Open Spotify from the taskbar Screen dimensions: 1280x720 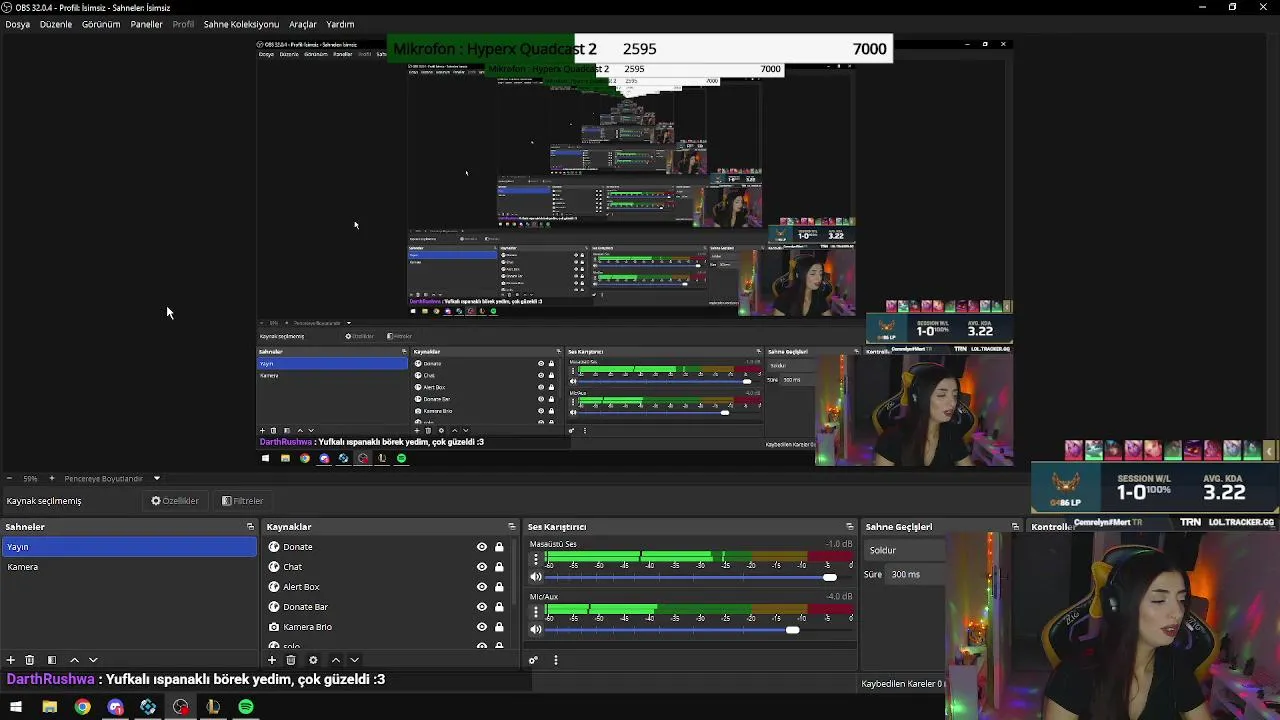point(246,707)
